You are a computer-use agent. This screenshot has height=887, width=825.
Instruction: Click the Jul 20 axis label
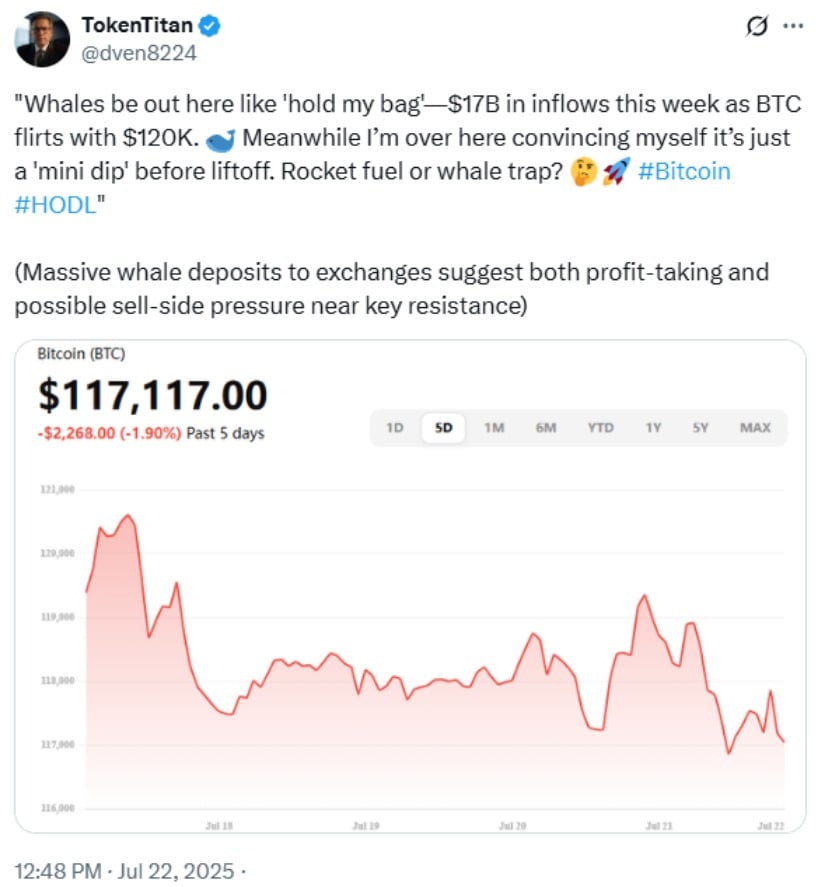point(513,826)
